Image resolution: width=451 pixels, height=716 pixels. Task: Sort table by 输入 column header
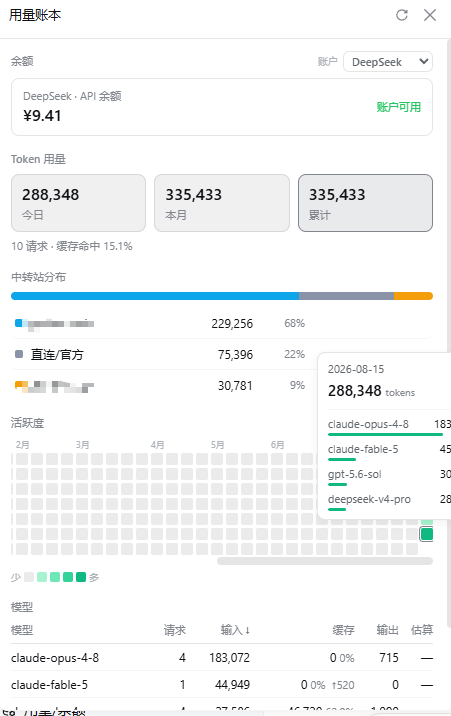235,630
